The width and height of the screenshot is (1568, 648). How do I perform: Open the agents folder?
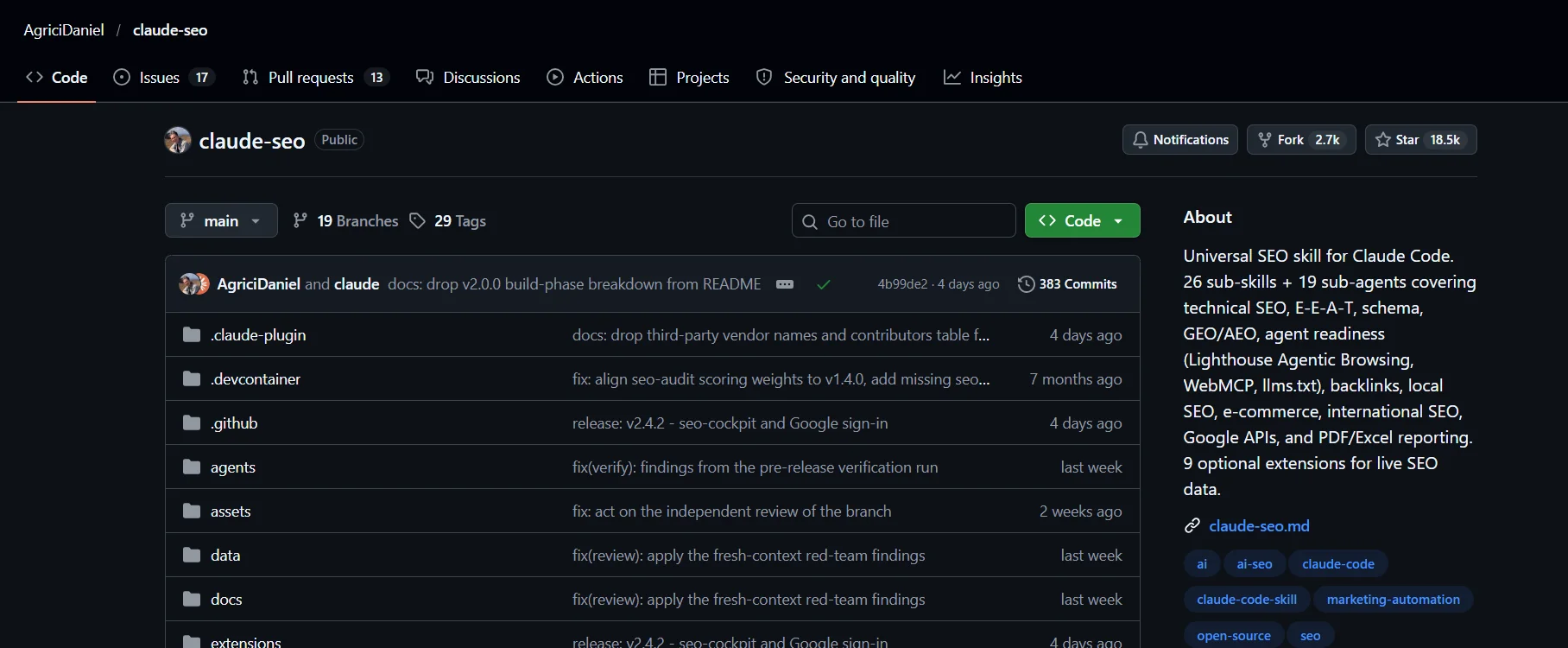[233, 467]
